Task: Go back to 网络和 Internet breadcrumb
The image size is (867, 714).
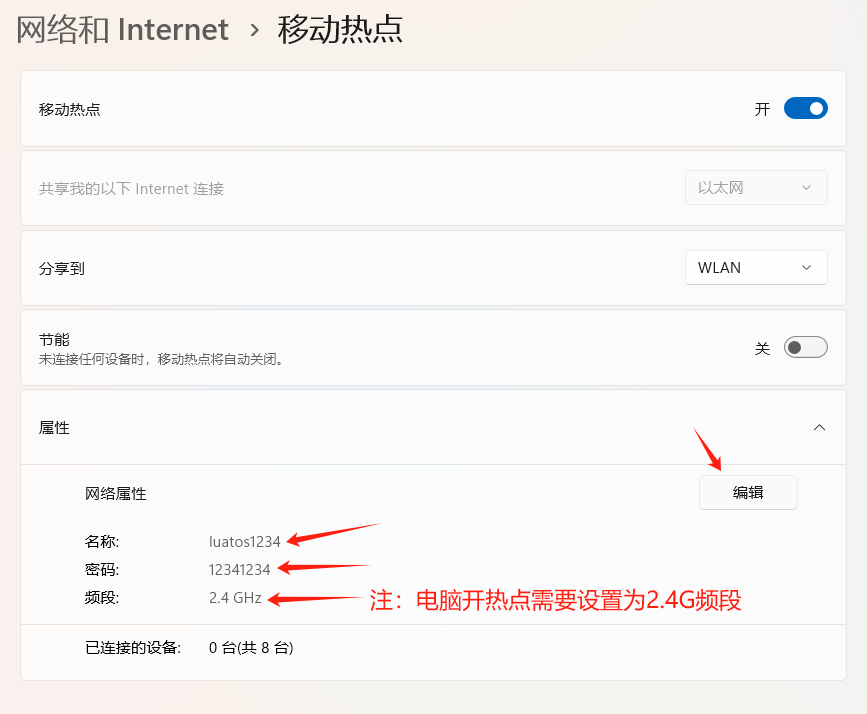Action: pyautogui.click(x=122, y=29)
